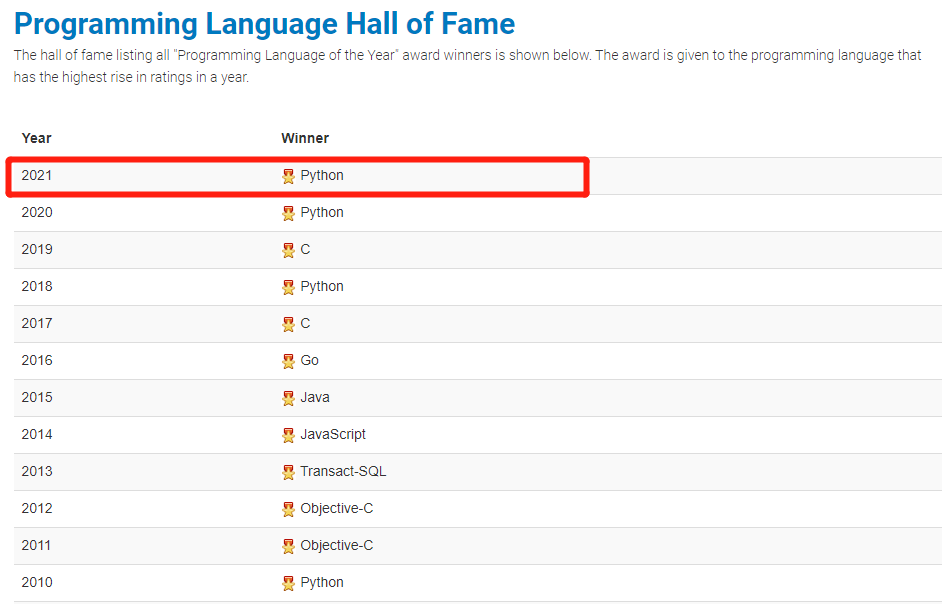The height and width of the screenshot is (604, 950).
Task: Click the medal icon in the 2010 row
Action: pyautogui.click(x=288, y=583)
